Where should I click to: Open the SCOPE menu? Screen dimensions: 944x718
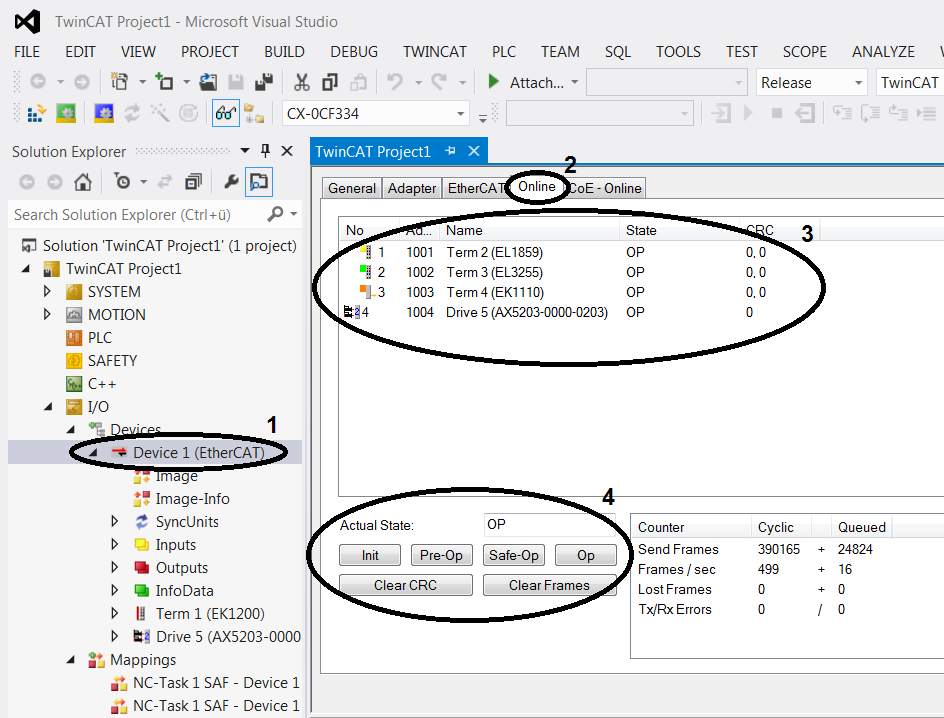tap(804, 52)
